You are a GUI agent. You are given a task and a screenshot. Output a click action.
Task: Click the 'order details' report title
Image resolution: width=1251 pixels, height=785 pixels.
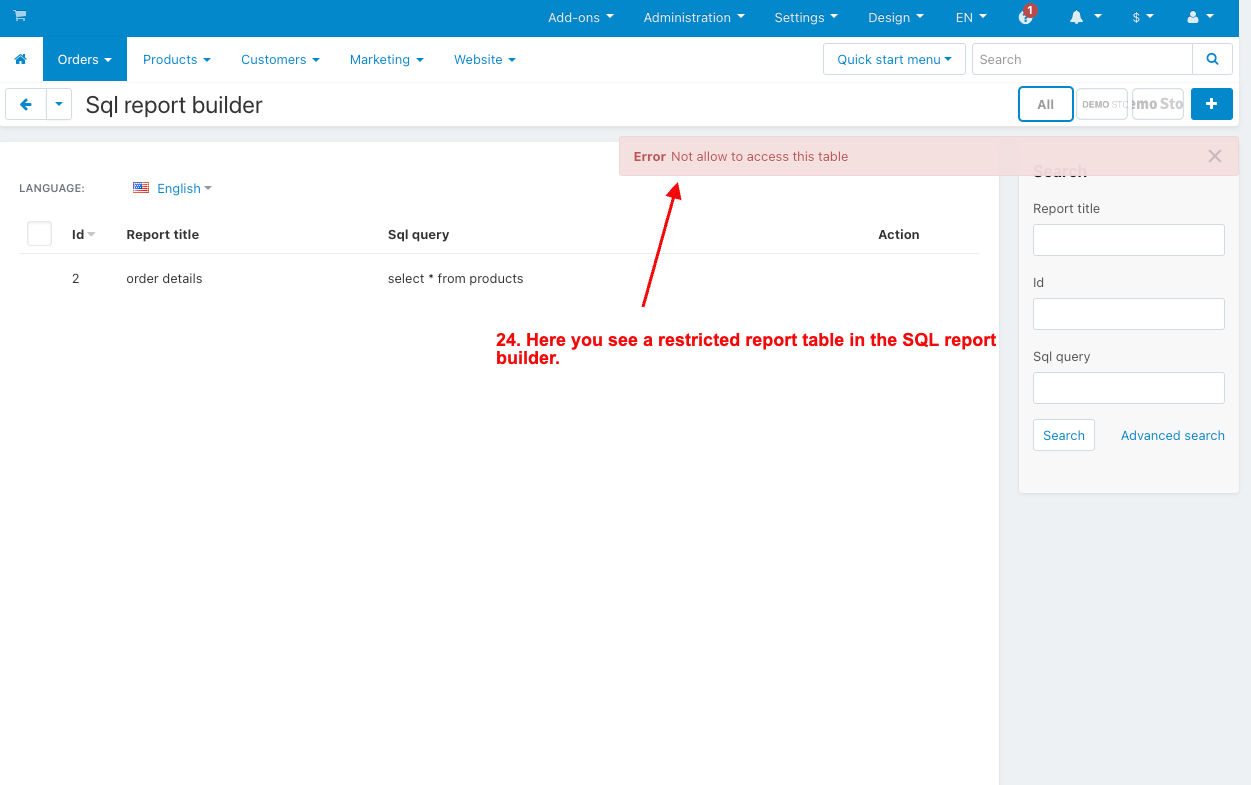pyautogui.click(x=164, y=279)
